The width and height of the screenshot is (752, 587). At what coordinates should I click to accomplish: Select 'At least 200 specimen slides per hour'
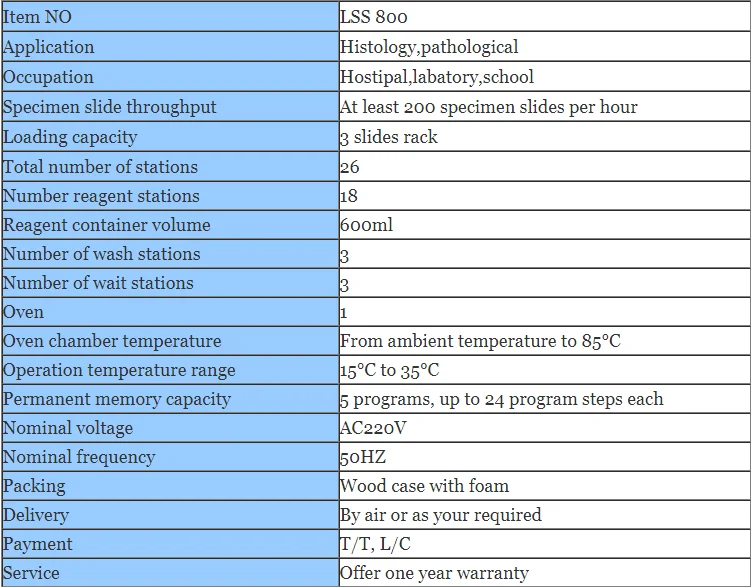pyautogui.click(x=488, y=106)
